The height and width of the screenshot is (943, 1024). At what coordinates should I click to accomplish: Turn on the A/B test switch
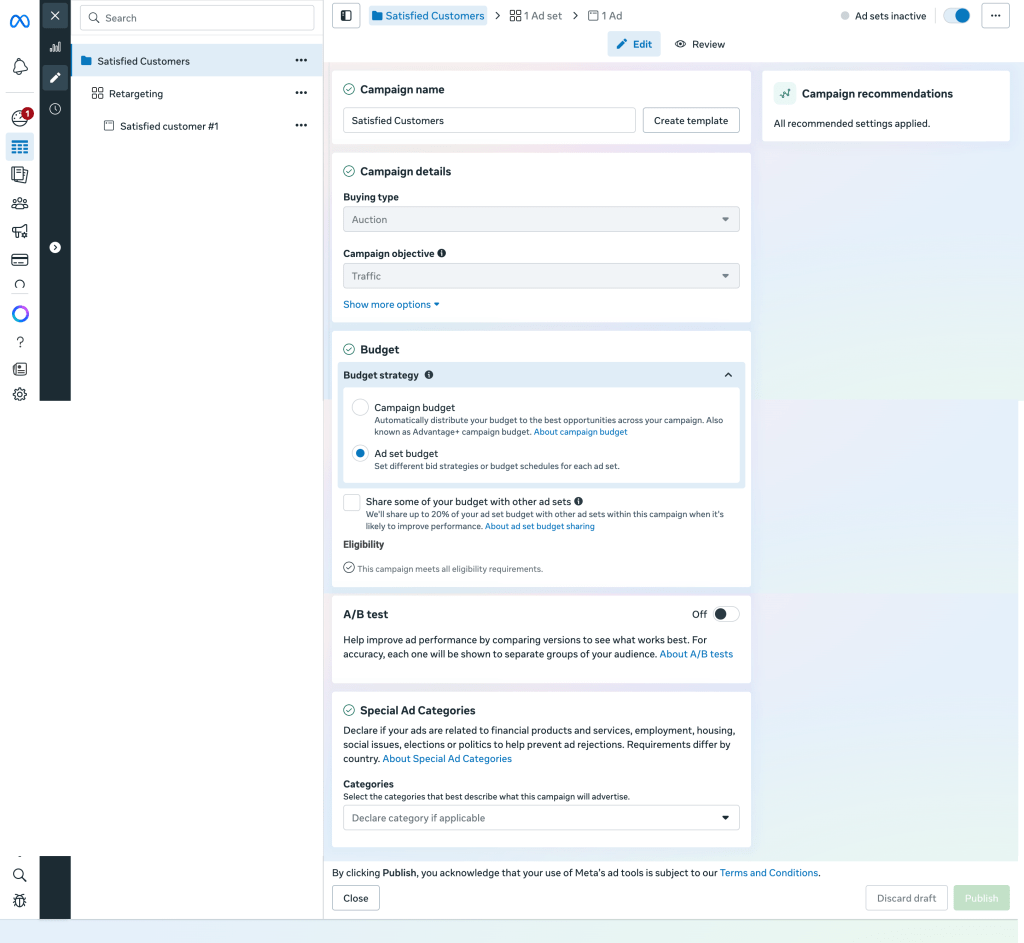(x=726, y=614)
